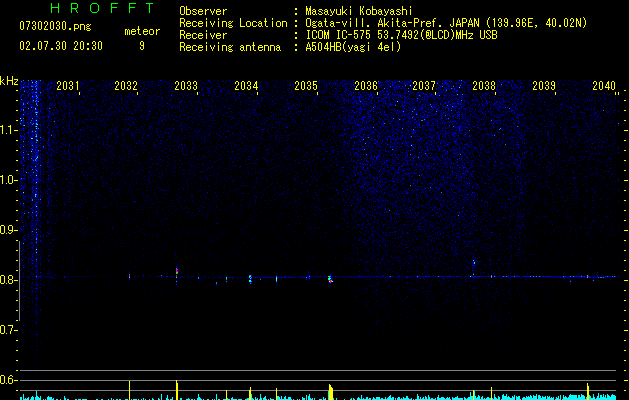Click the meteor echo just before the 2038 marker
The height and width of the screenshot is (400, 629).
474,265
